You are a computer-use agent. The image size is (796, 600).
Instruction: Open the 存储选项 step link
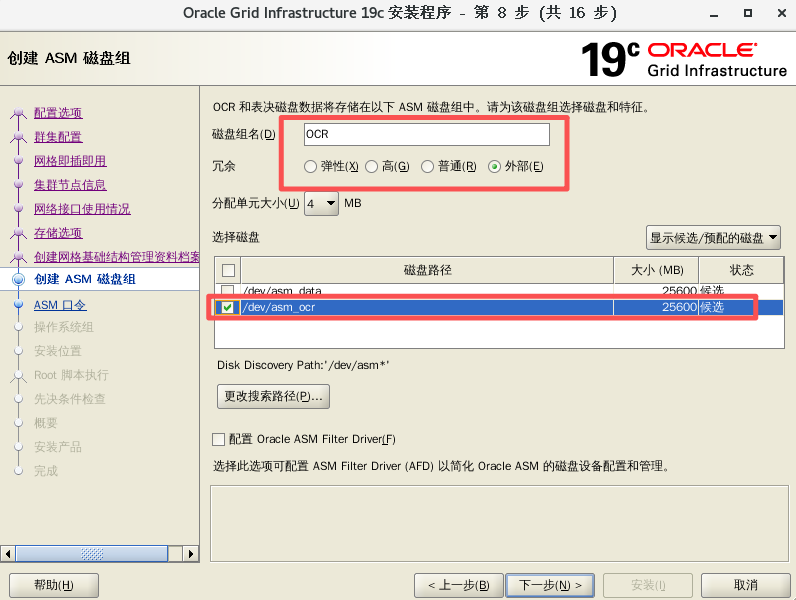pos(58,232)
